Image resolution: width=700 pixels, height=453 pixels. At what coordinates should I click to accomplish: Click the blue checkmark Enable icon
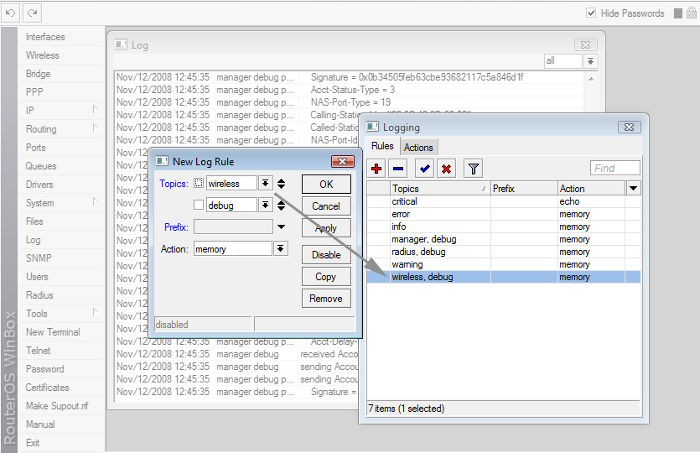pos(425,168)
